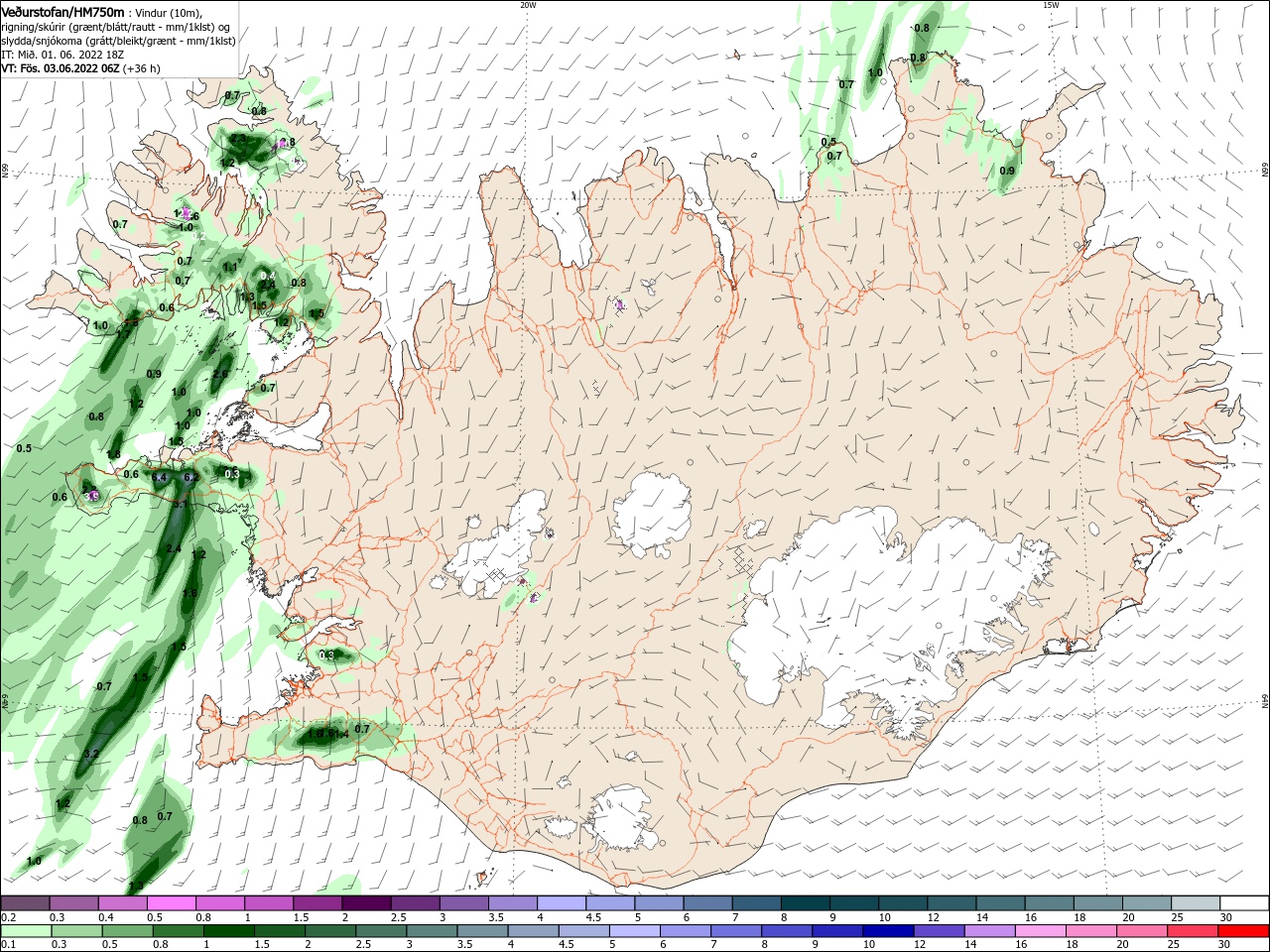Select dark teal snow swatch between 8 and 9

pyautogui.click(x=804, y=903)
